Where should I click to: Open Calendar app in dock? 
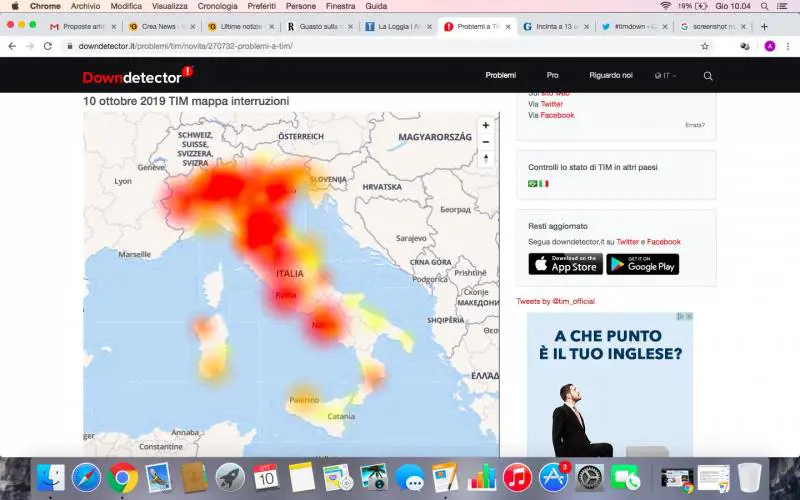tap(266, 478)
